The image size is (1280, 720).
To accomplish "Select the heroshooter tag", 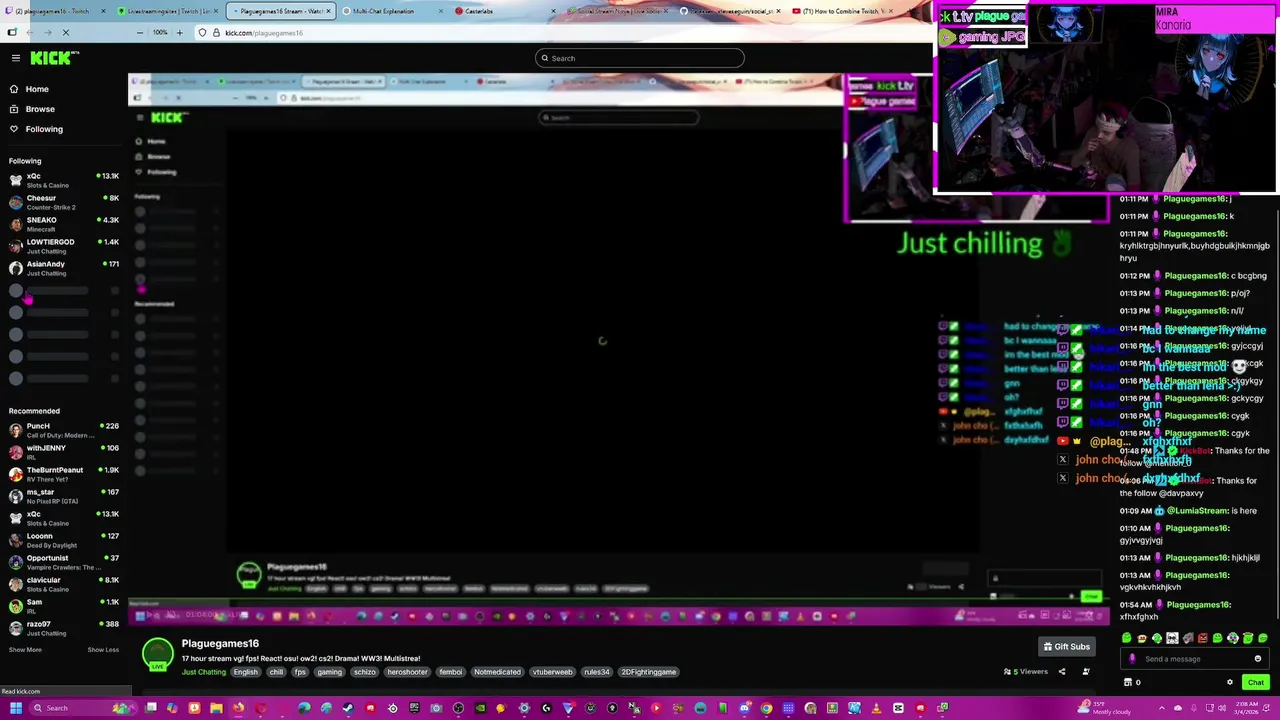I will coord(408,672).
